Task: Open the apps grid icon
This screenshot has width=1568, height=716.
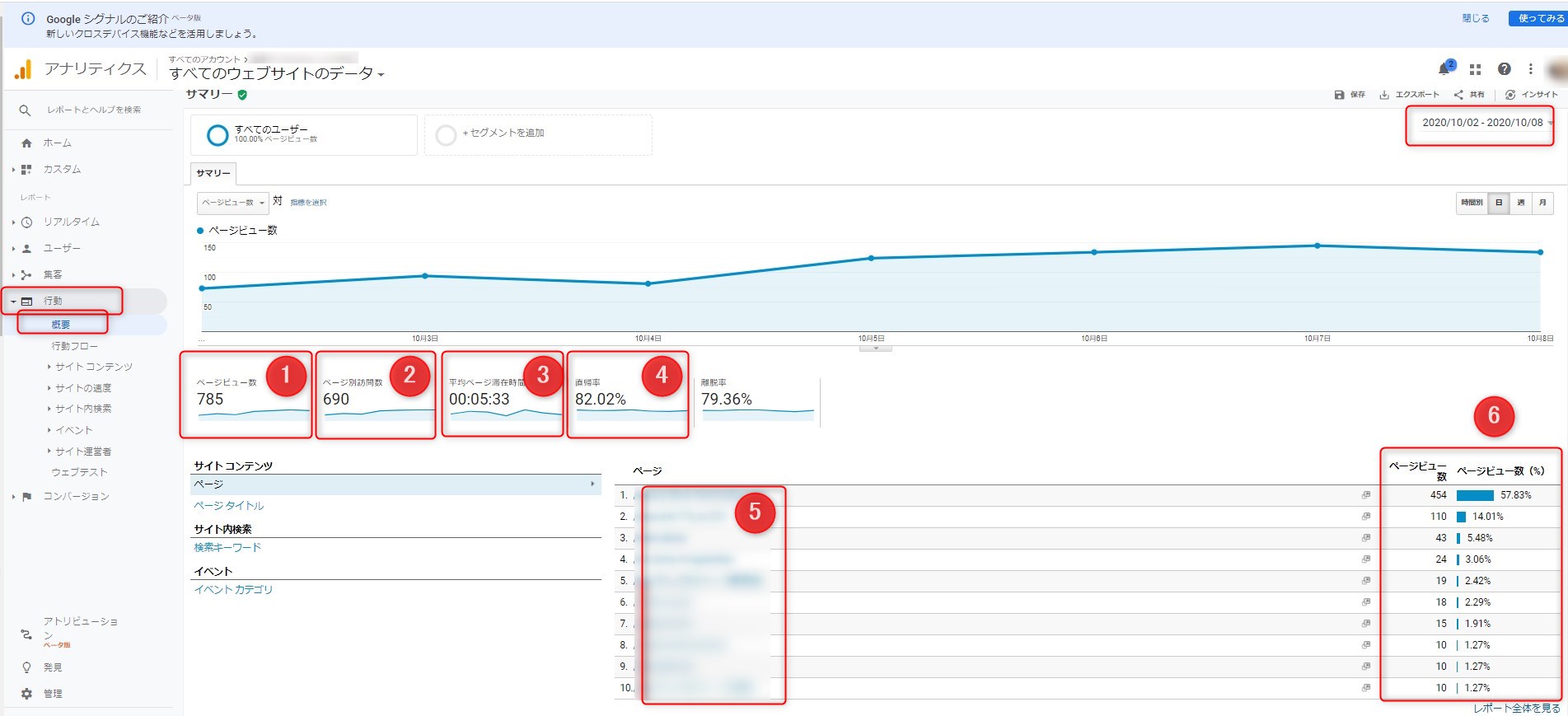Action: pos(1475,69)
